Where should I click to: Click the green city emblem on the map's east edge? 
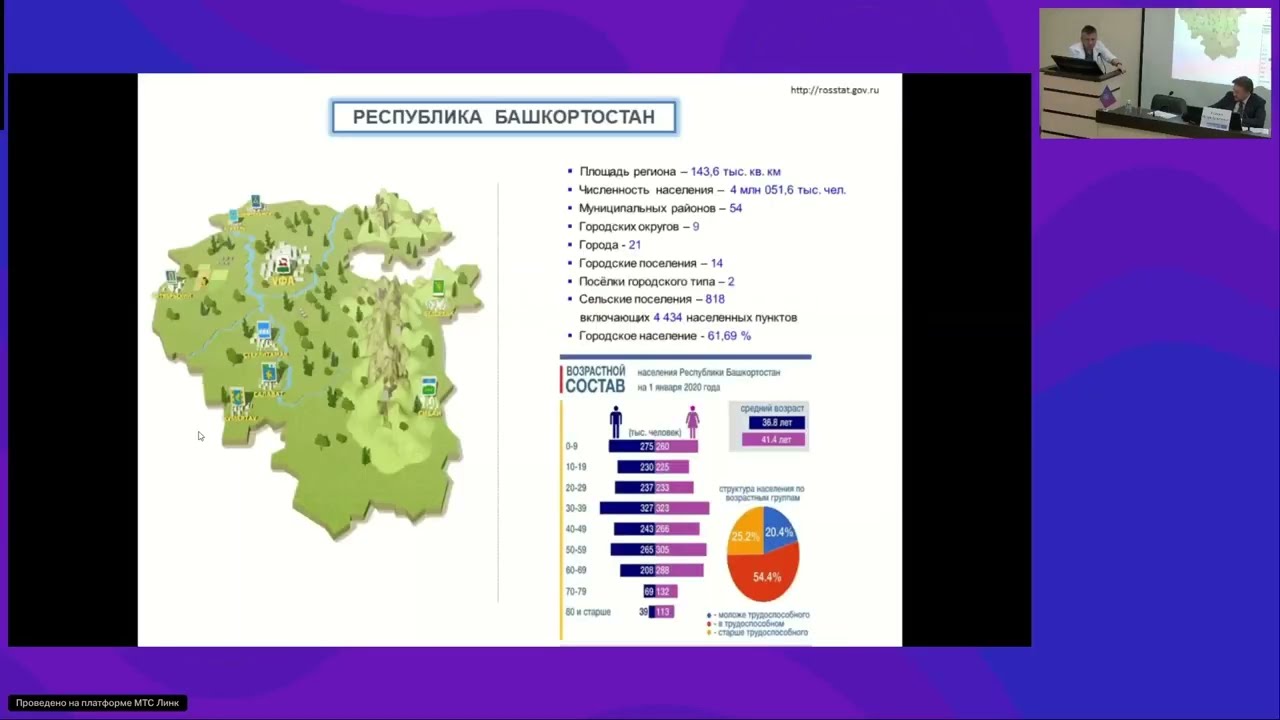[438, 288]
